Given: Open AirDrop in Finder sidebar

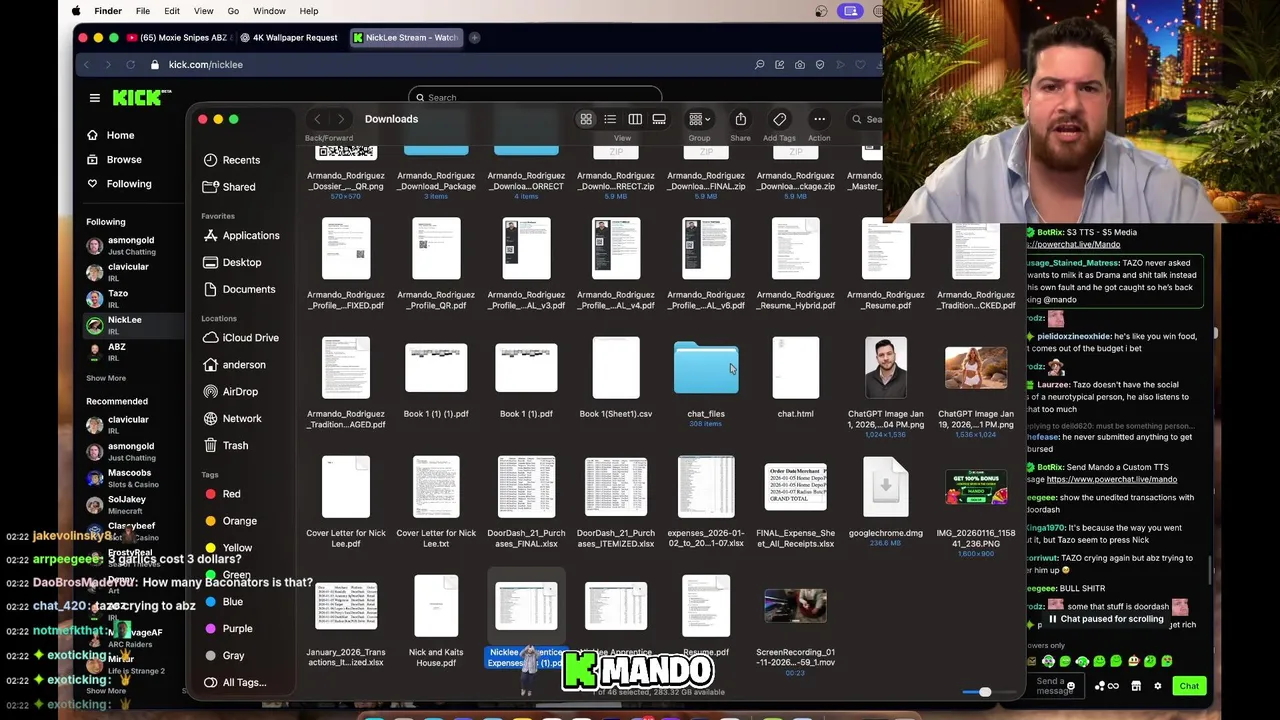Looking at the screenshot, I should (230, 392).
